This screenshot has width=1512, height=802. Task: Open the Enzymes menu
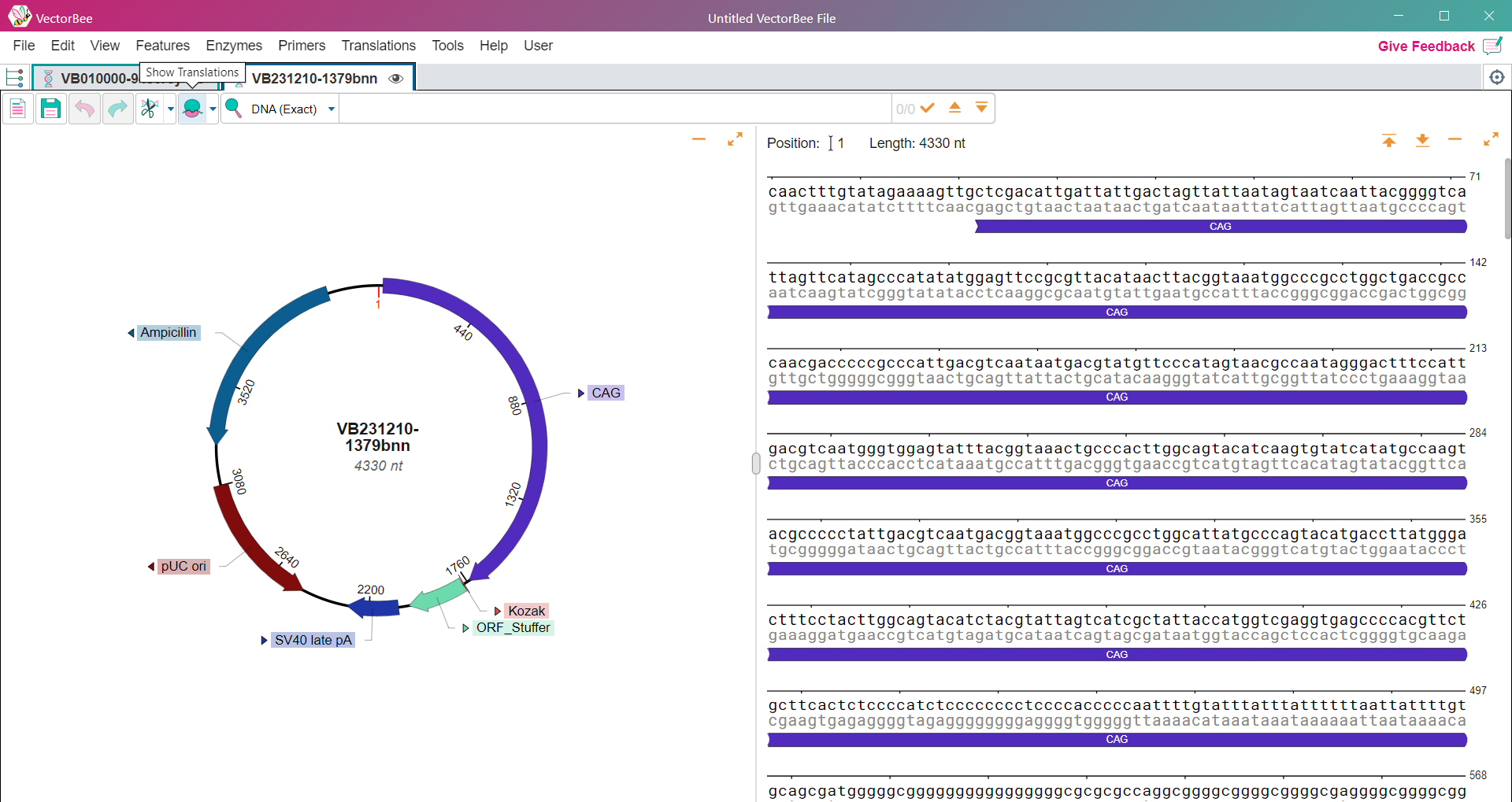coord(234,46)
